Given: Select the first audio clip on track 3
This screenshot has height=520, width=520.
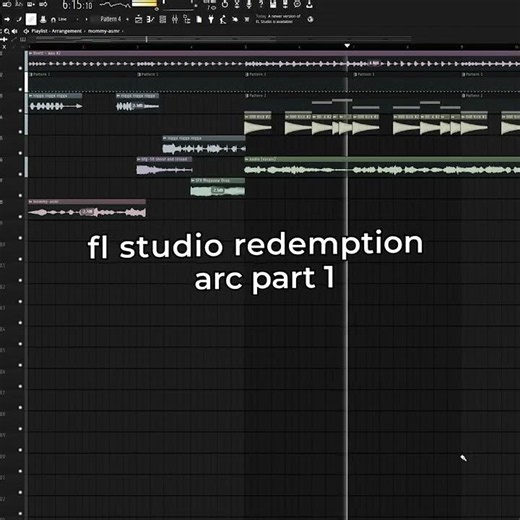Looking at the screenshot, I should point(55,103).
